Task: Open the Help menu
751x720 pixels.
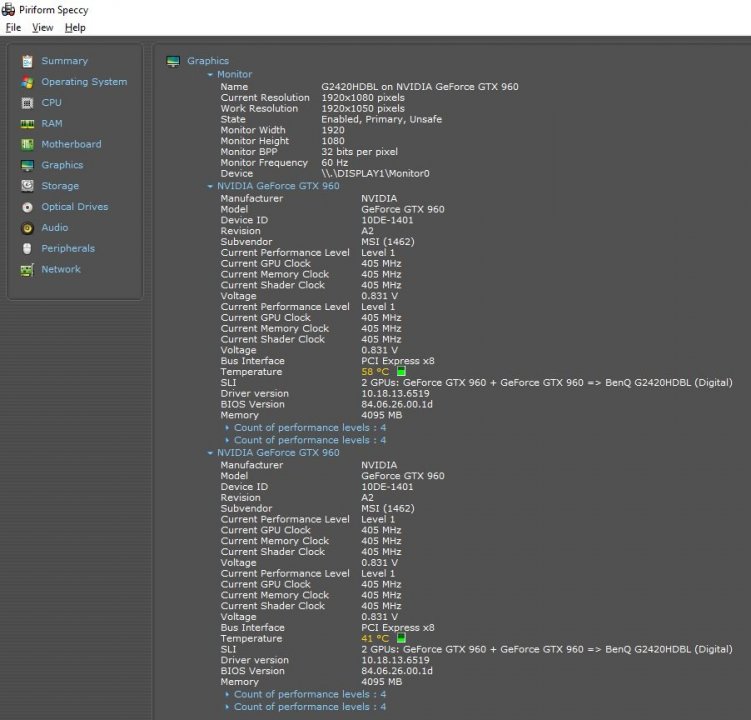Action: [x=75, y=28]
